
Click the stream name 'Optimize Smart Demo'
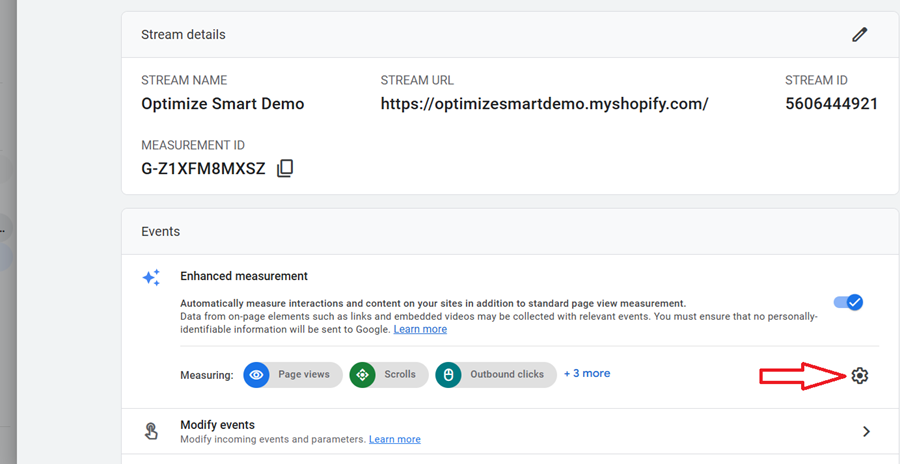pos(222,104)
